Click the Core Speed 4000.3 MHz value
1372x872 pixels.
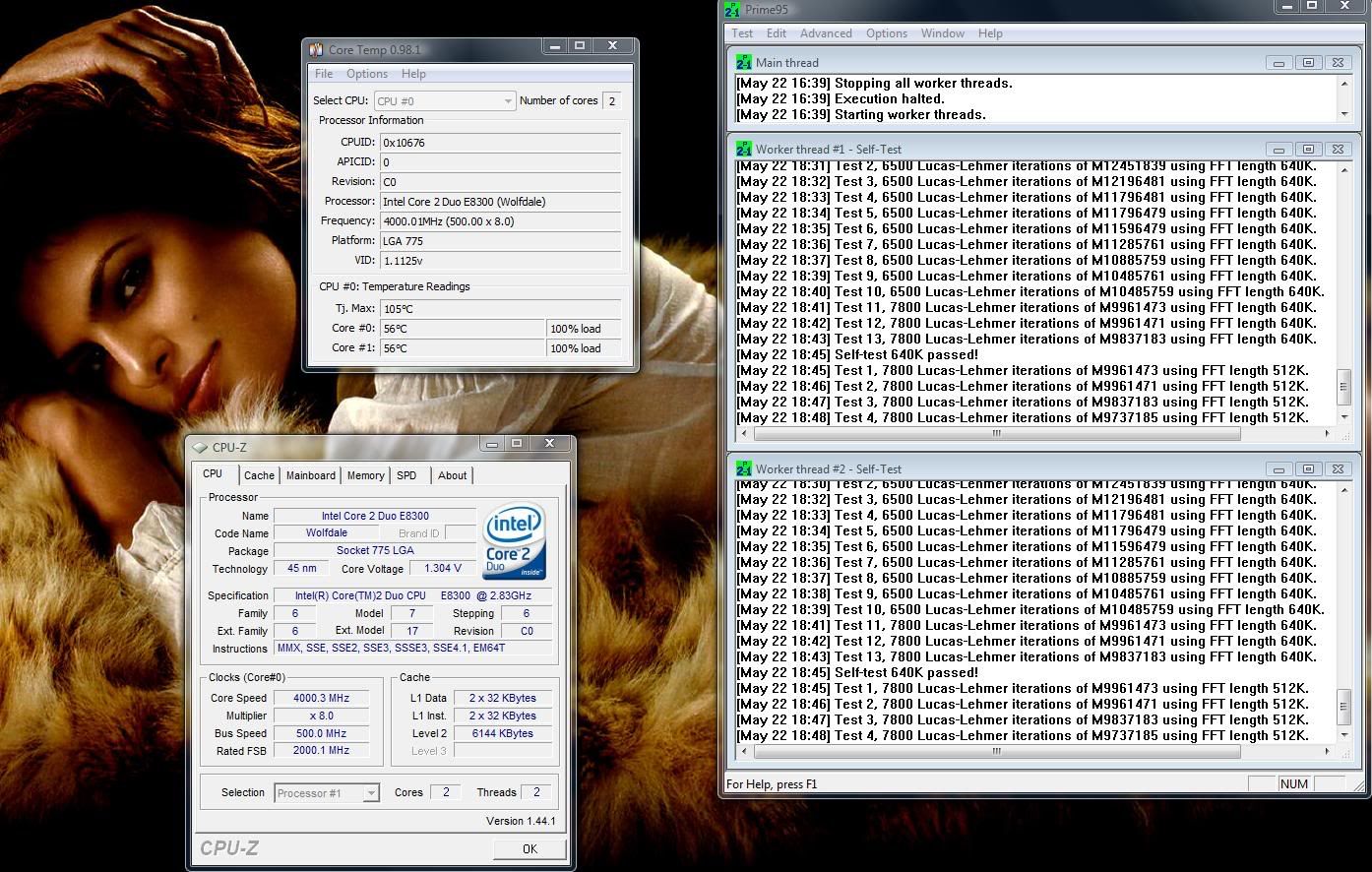[321, 698]
